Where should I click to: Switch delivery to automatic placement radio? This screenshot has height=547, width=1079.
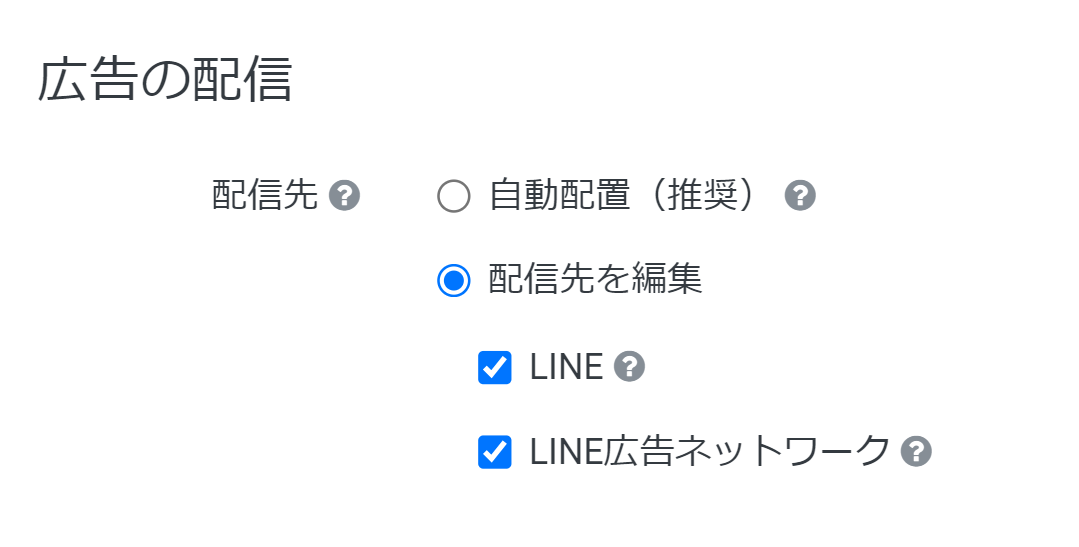click(454, 196)
